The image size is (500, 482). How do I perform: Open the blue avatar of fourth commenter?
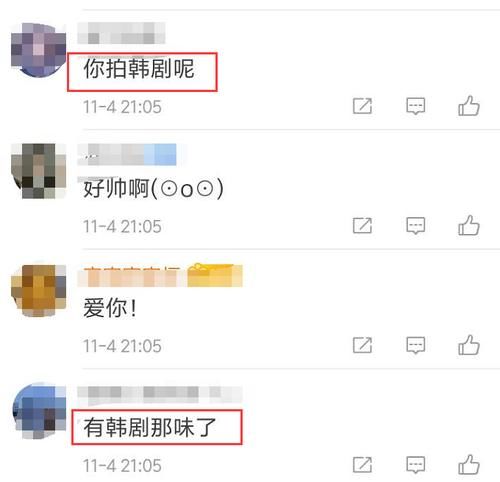[39, 411]
